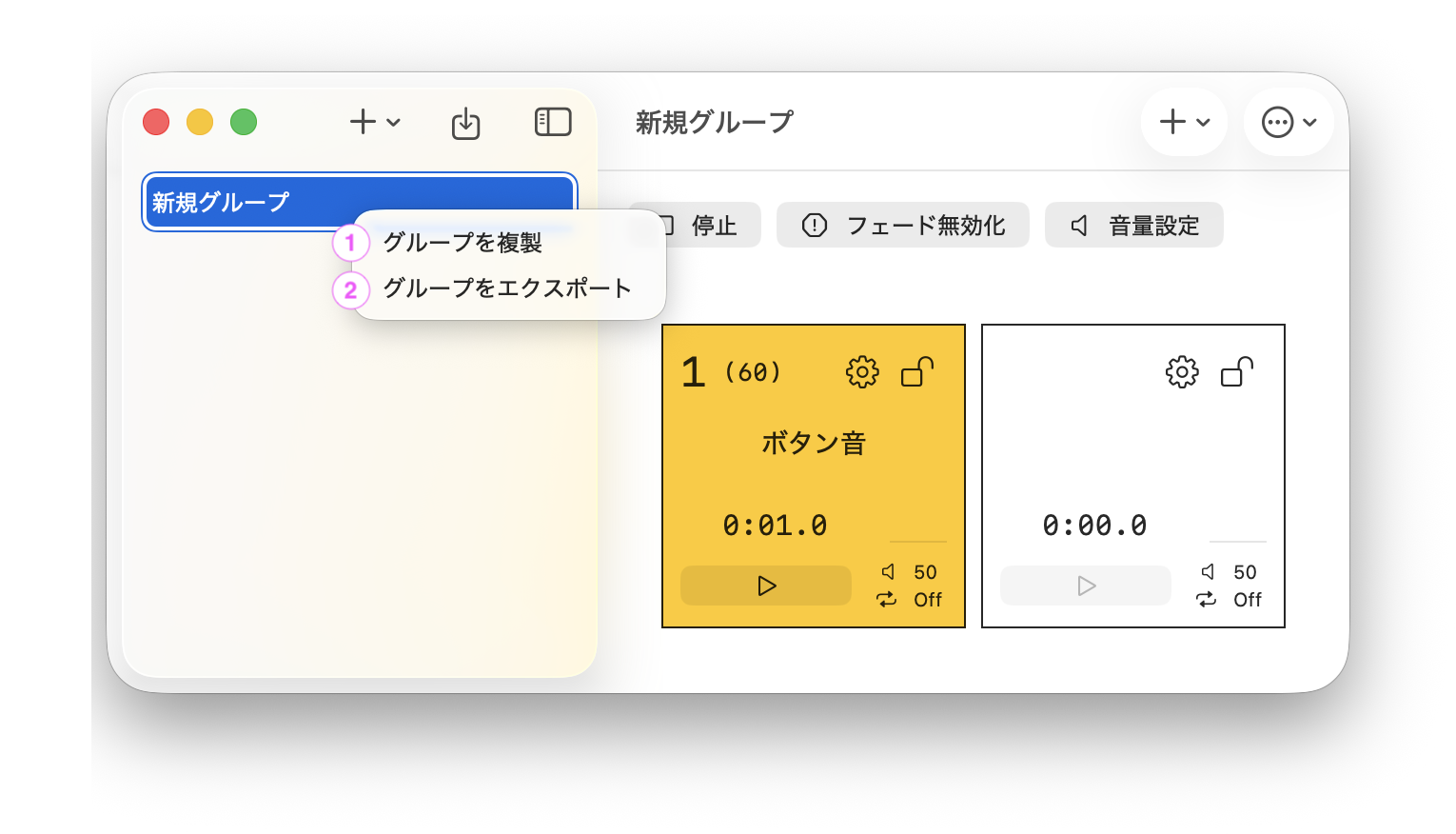1456x834 pixels.
Task: Click the 0:01.0 duration on yellow pad
Action: point(775,526)
